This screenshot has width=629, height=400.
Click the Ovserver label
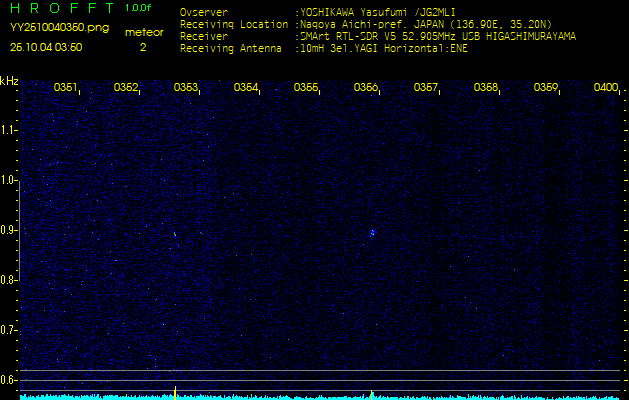coord(204,12)
